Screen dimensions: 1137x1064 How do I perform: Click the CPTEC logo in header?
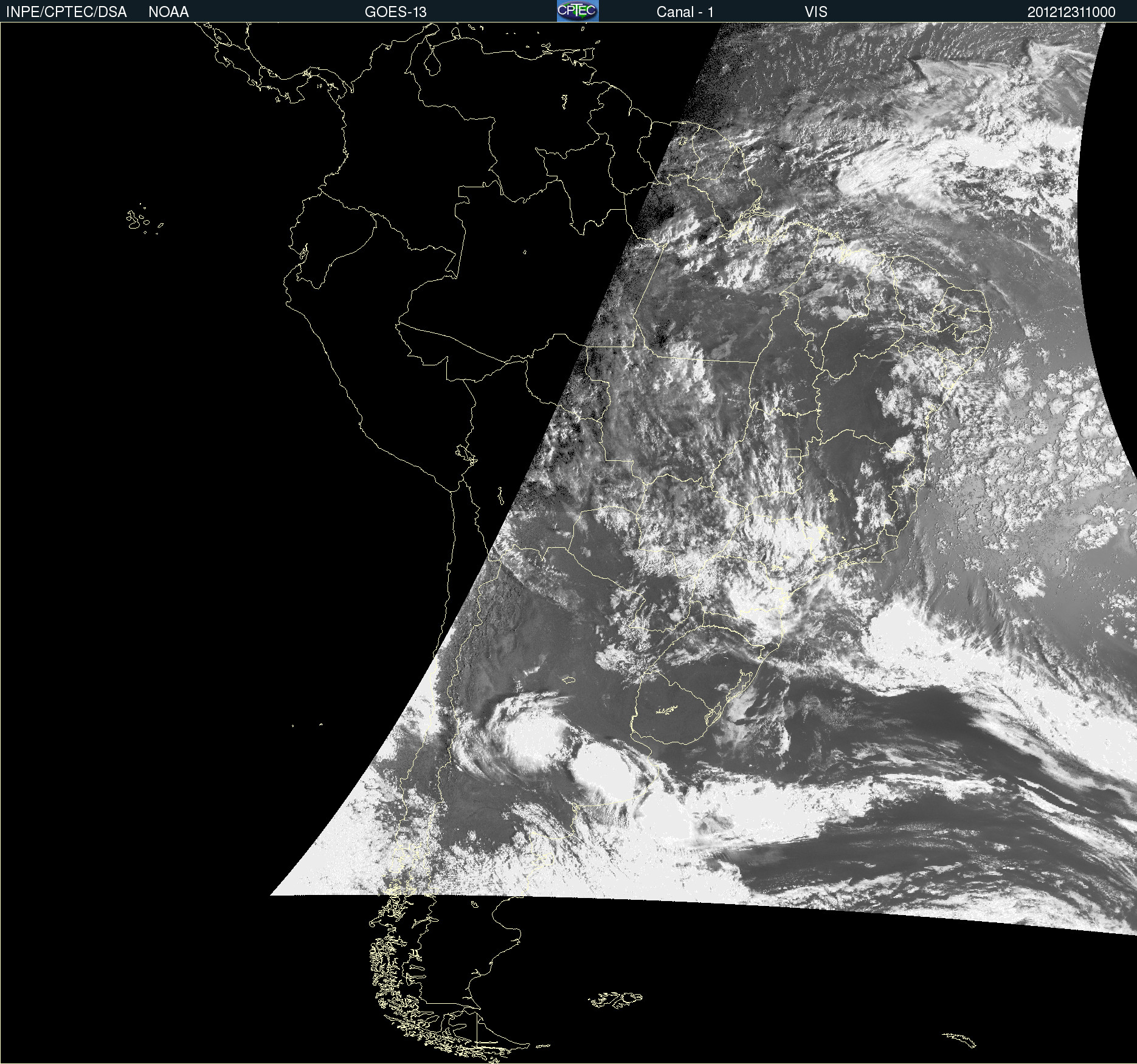[x=578, y=11]
